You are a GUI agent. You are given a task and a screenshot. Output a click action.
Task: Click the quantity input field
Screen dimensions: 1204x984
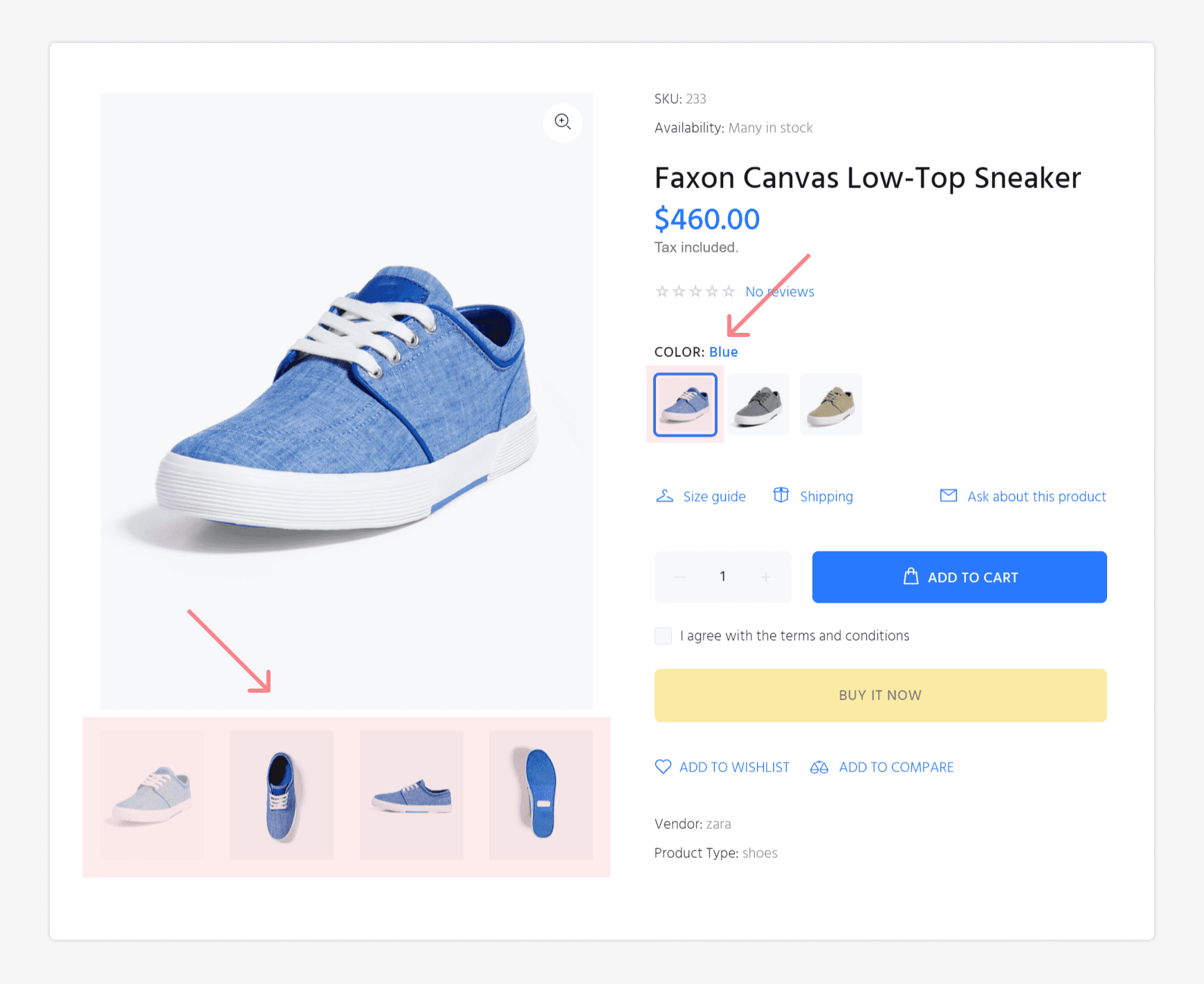[722, 576]
